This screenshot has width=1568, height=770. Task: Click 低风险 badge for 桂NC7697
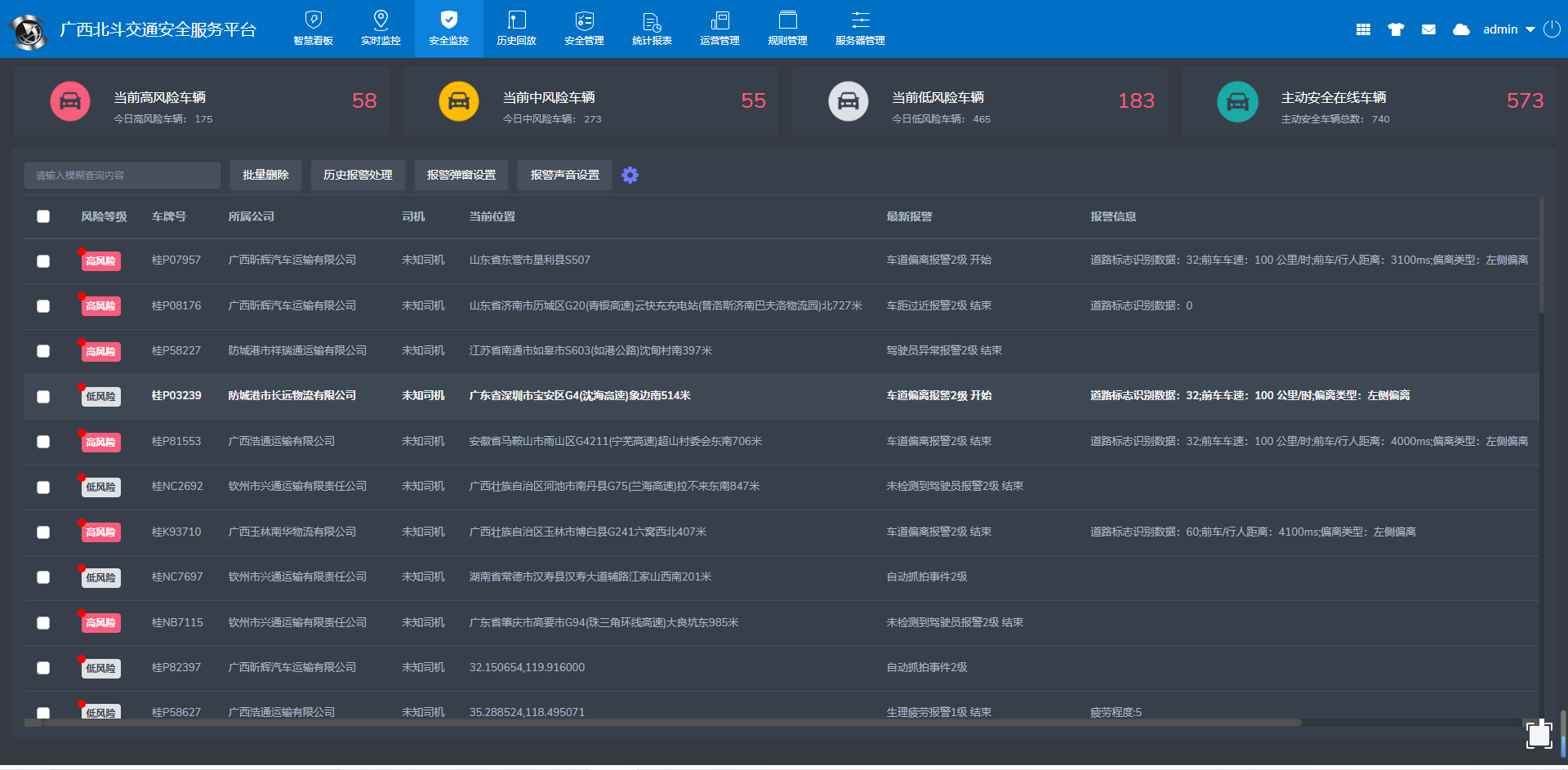click(101, 578)
